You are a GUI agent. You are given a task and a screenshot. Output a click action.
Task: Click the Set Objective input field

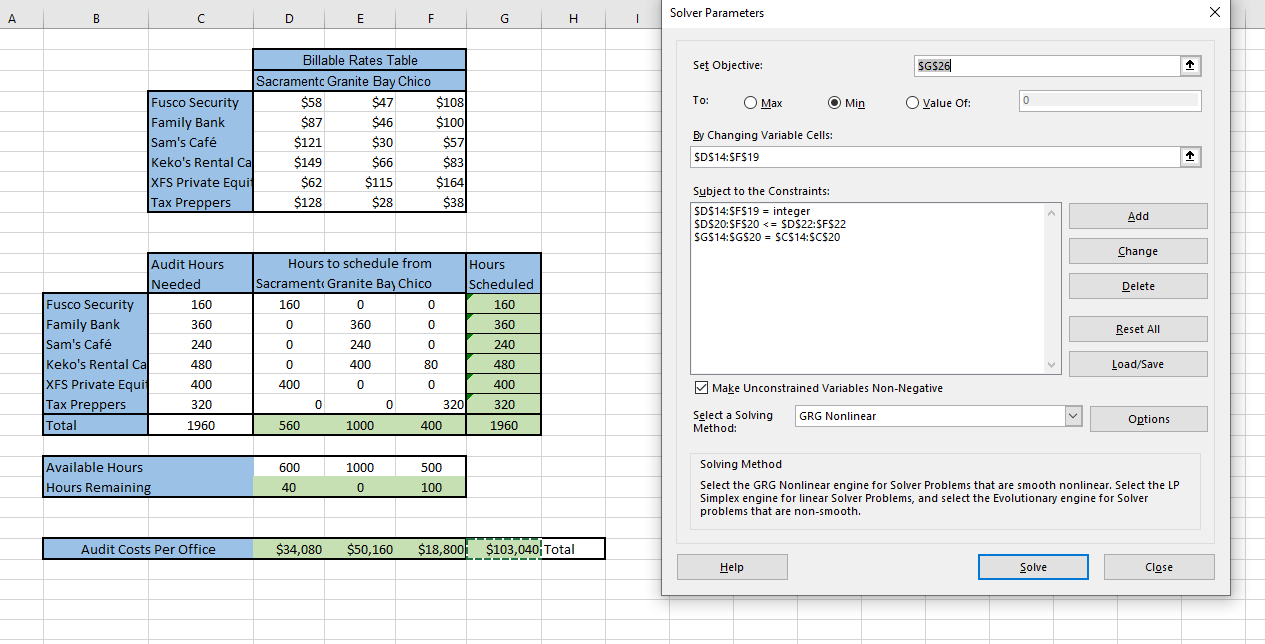(x=1047, y=65)
